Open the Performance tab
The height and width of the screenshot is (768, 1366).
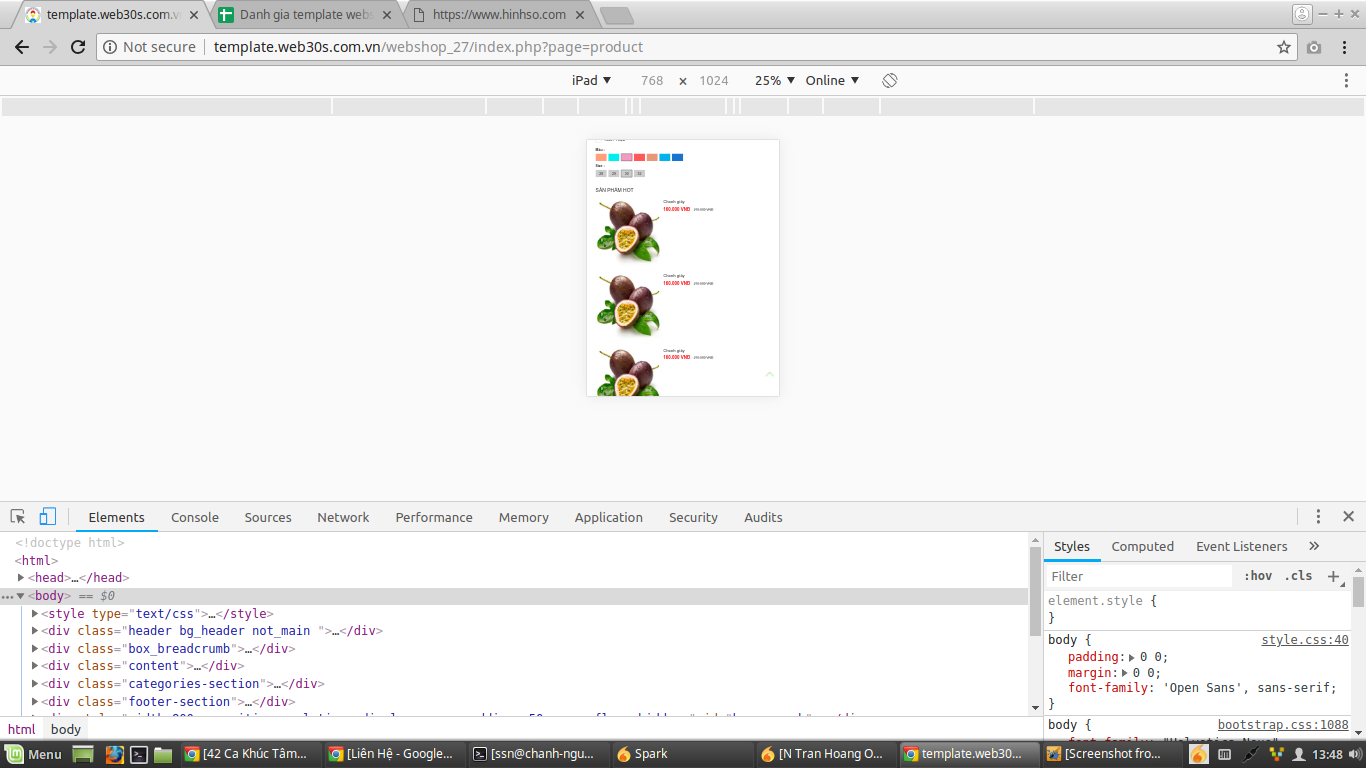click(x=434, y=517)
